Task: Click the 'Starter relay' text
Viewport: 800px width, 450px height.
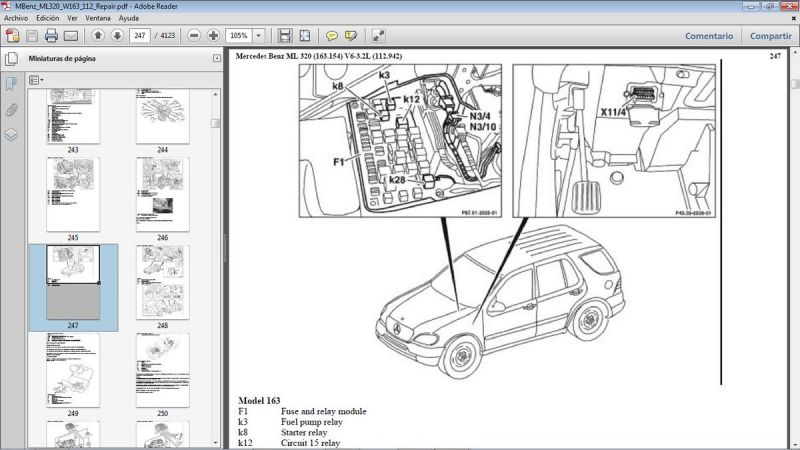Action: [304, 433]
